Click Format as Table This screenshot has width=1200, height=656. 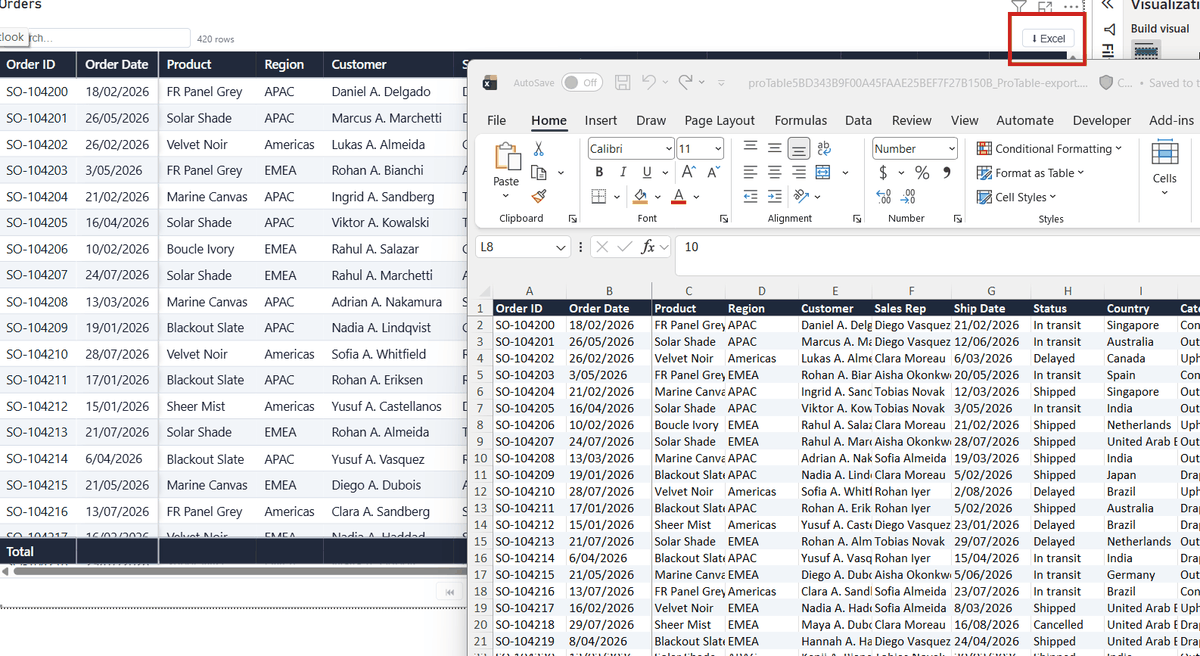pyautogui.click(x=1030, y=173)
